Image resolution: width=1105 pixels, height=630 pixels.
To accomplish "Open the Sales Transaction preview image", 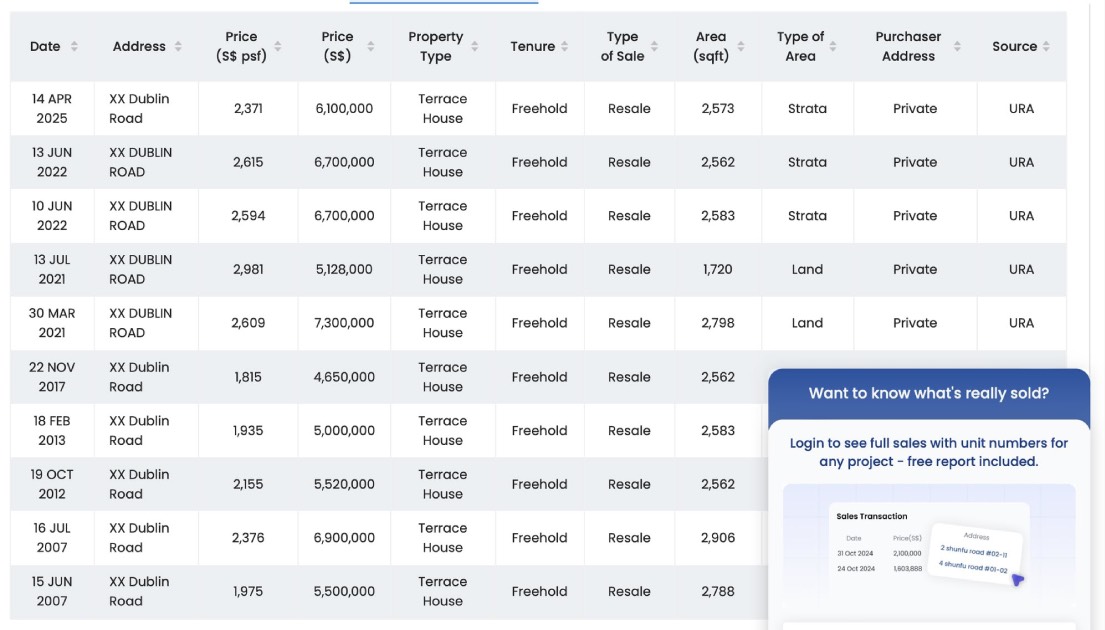I will (x=929, y=545).
